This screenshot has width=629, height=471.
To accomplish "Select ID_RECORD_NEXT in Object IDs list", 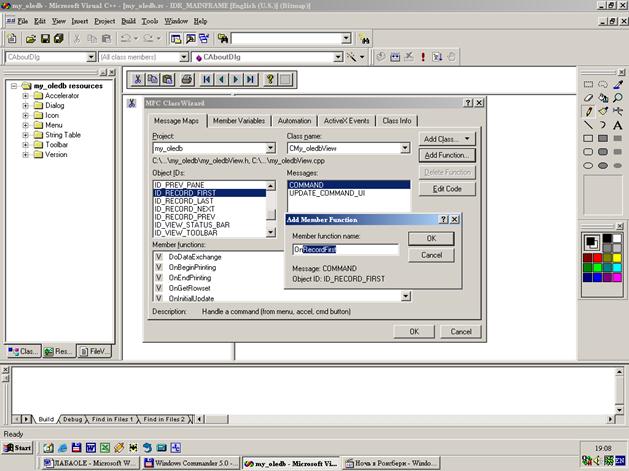I will 209,209.
